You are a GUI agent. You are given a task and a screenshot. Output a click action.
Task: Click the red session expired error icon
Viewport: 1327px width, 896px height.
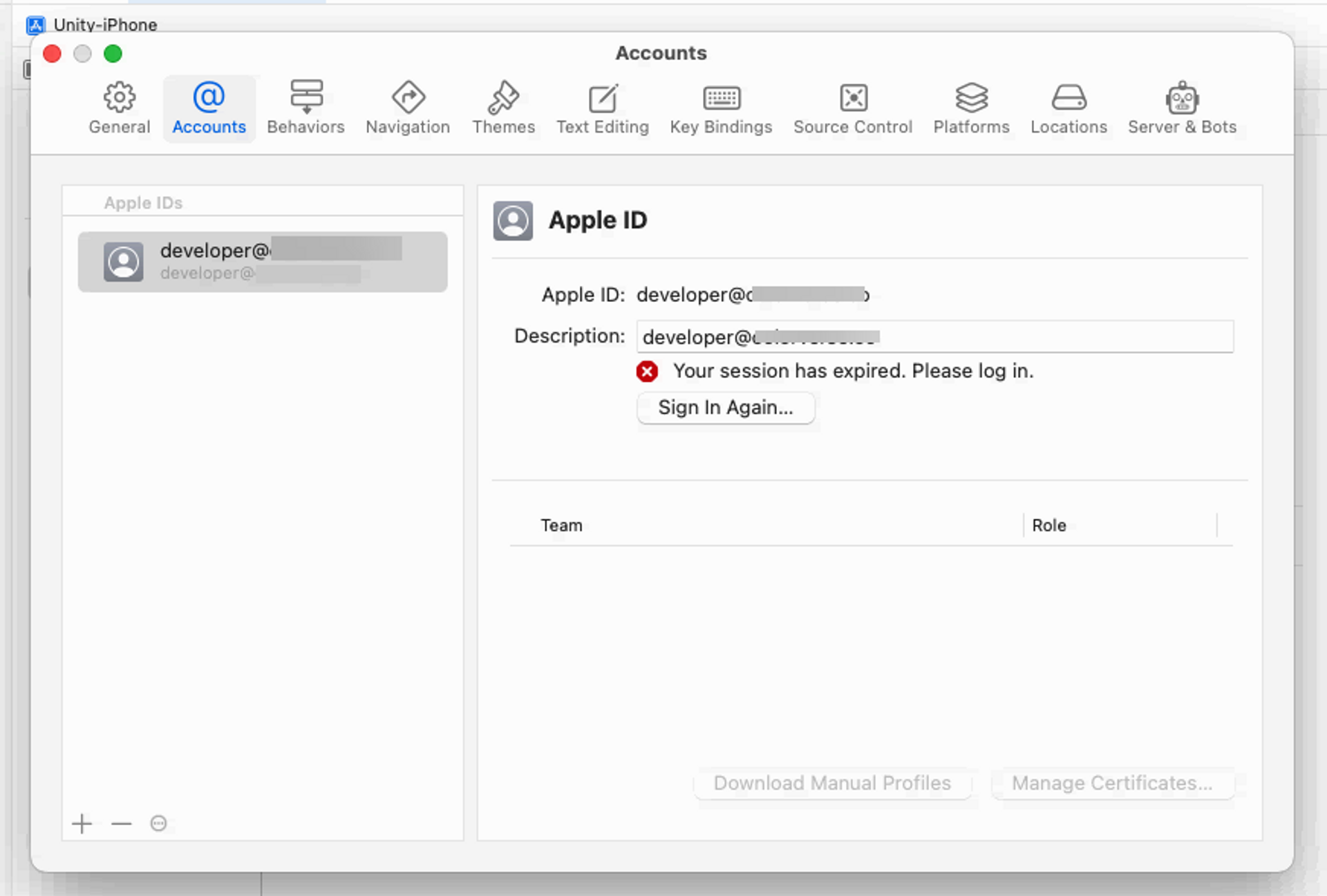click(647, 372)
